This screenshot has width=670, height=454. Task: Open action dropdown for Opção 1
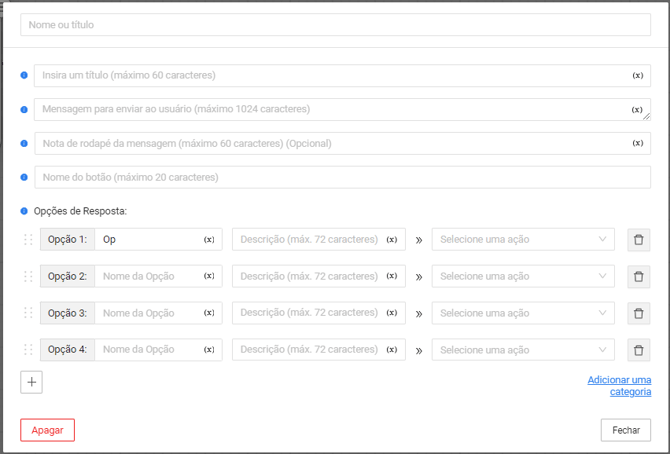click(x=523, y=240)
